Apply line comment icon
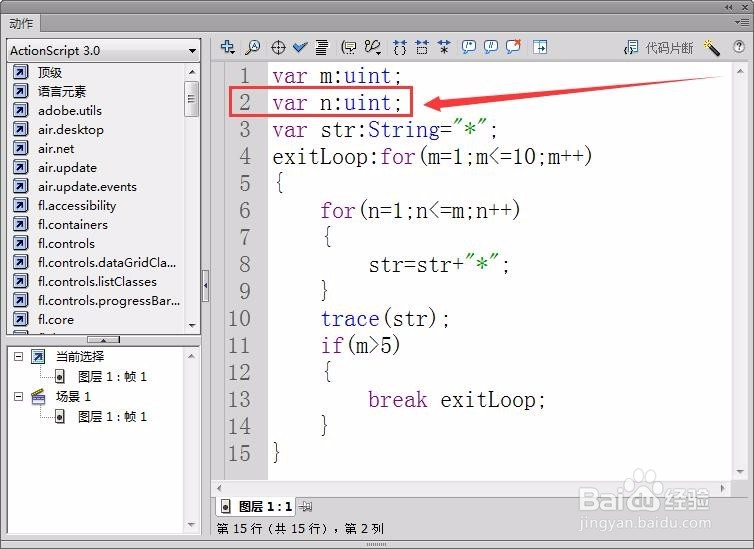Viewport: 754px width, 549px height. [490, 47]
